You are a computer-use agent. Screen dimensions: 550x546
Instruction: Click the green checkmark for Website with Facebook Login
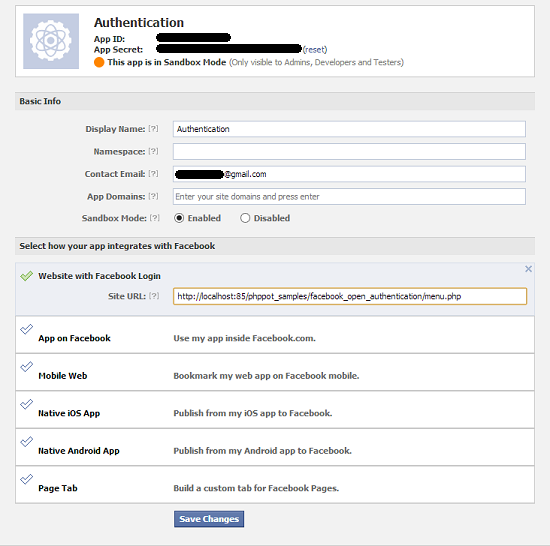coord(27,276)
